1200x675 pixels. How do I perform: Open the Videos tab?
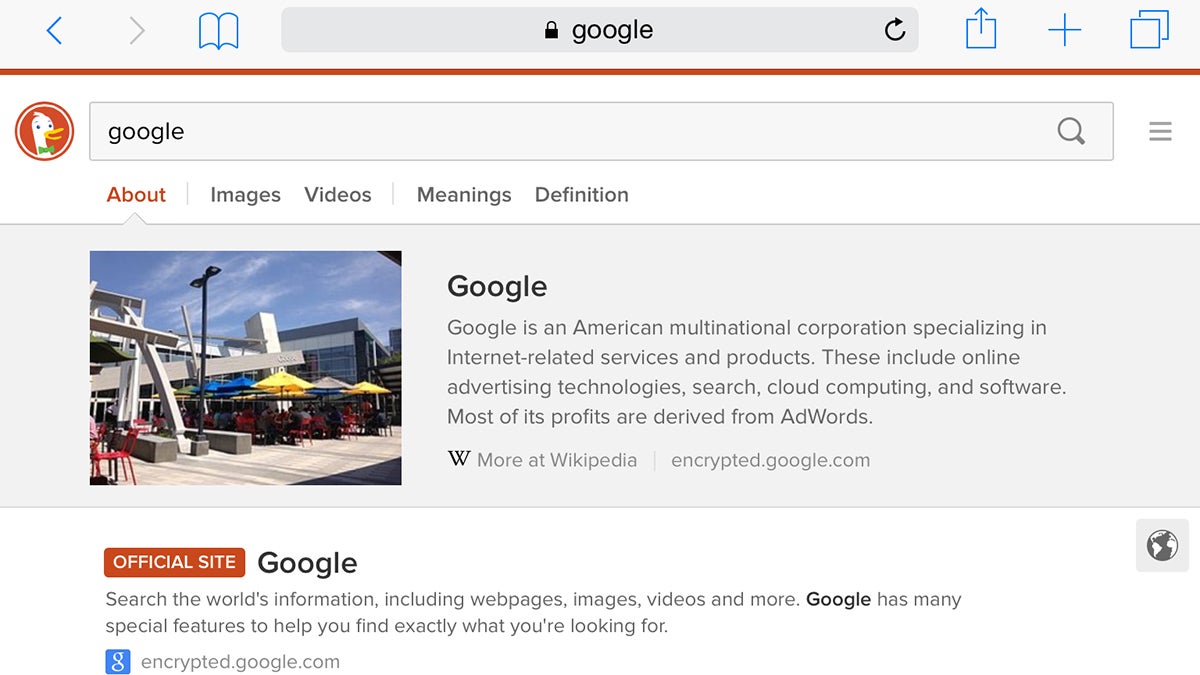(x=338, y=195)
